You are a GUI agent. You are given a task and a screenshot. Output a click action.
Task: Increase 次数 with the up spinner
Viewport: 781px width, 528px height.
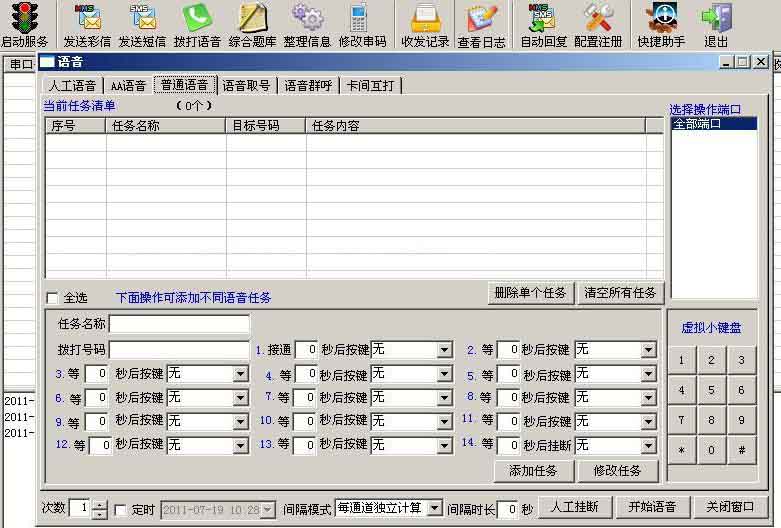(100, 504)
